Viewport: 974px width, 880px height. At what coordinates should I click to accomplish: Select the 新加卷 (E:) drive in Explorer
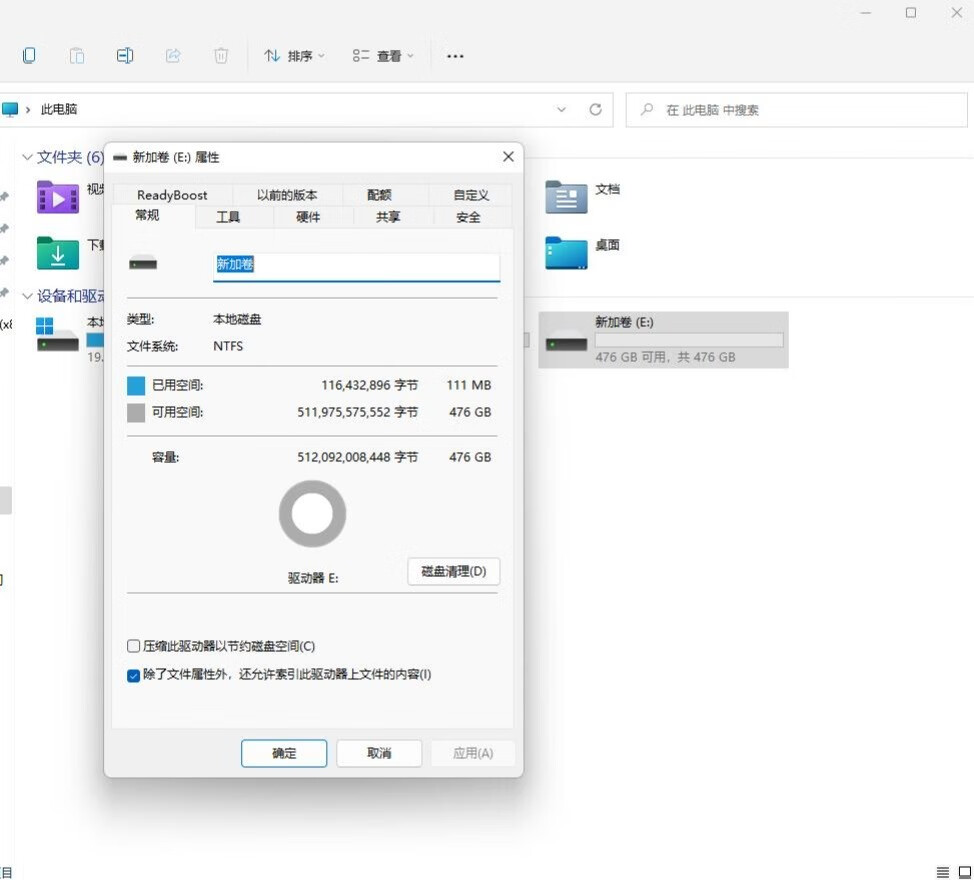click(663, 340)
